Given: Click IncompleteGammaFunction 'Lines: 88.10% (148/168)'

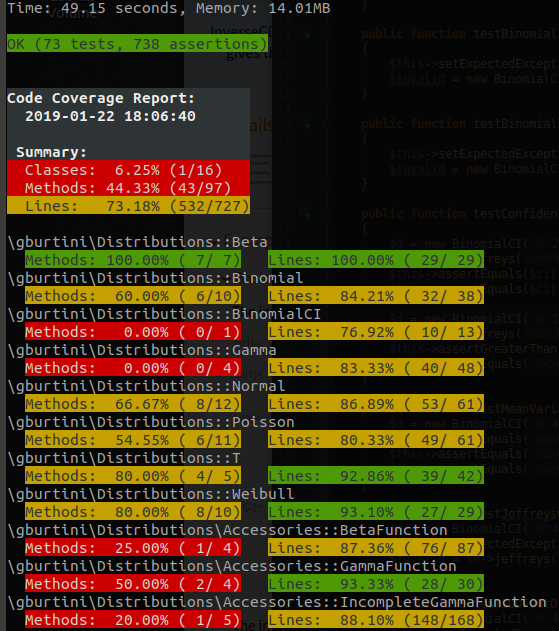Looking at the screenshot, I should click(376, 620).
